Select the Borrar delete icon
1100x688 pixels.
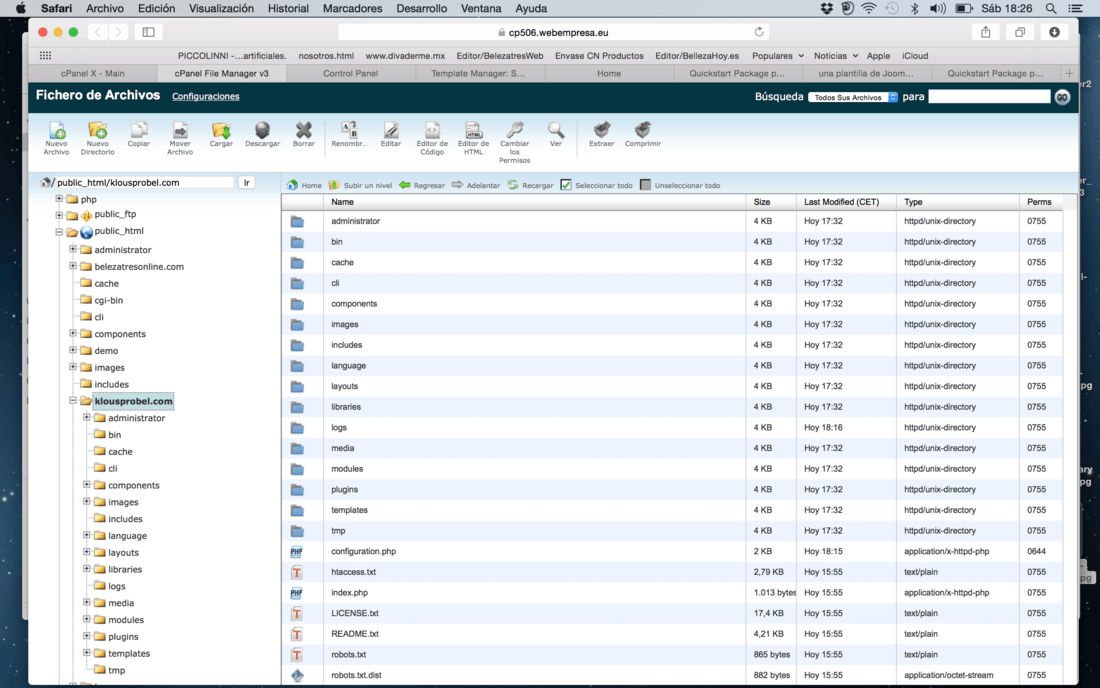click(x=303, y=133)
